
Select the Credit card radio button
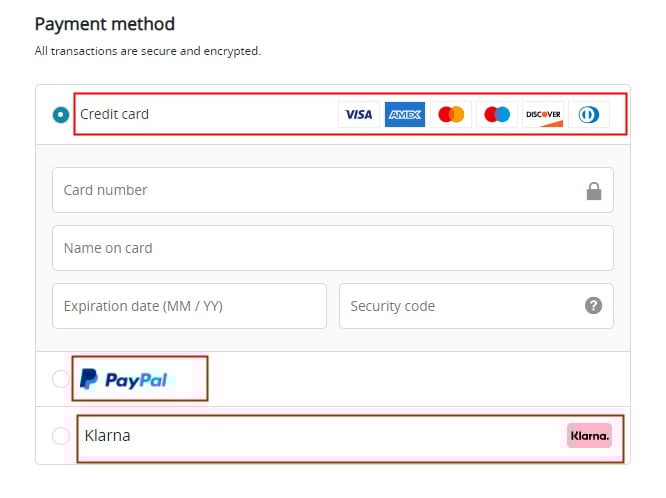click(61, 115)
